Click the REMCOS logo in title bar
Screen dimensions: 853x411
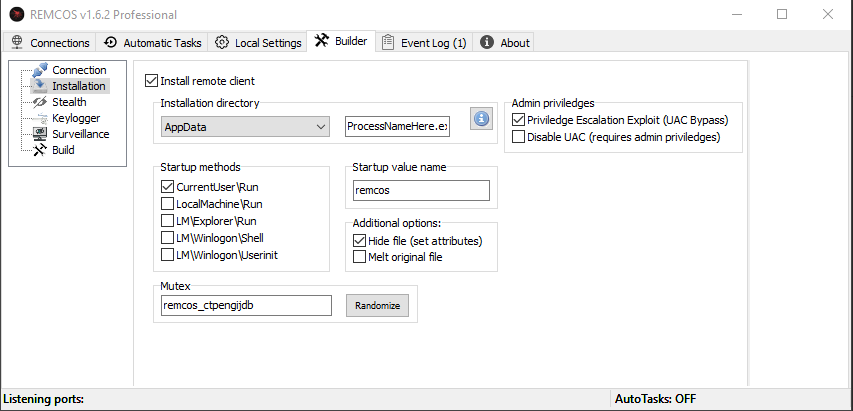17,14
